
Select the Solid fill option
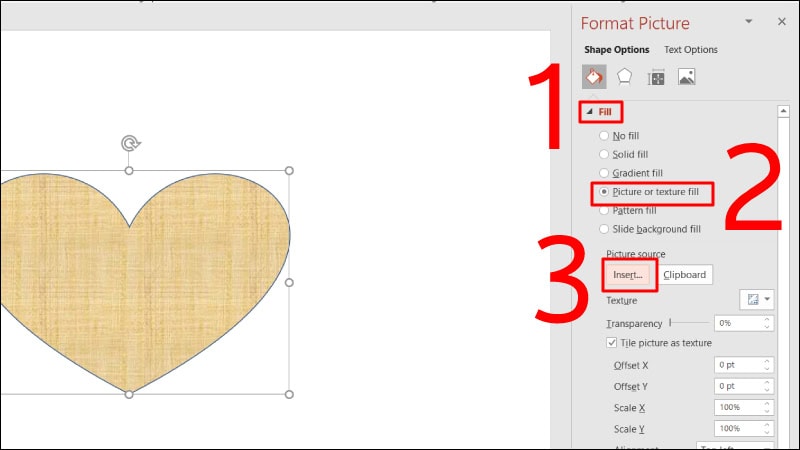[x=623, y=154]
